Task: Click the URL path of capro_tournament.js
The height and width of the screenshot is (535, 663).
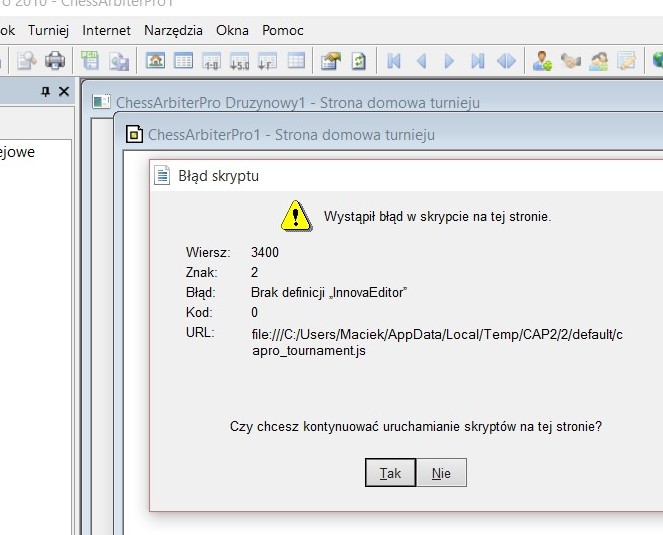Action: point(437,342)
